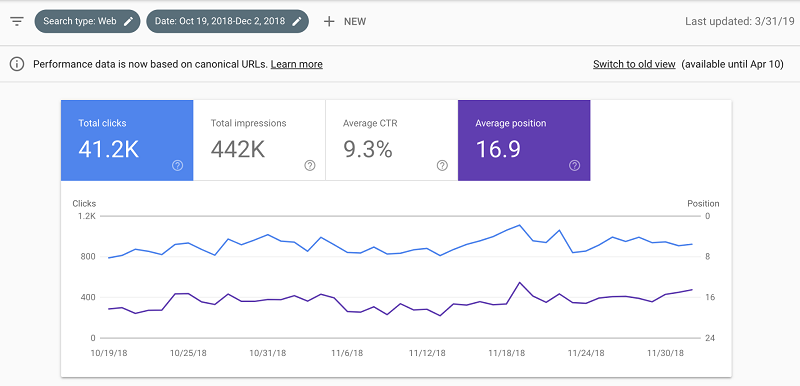Click Switch to old view link
The width and height of the screenshot is (800, 386).
point(634,64)
